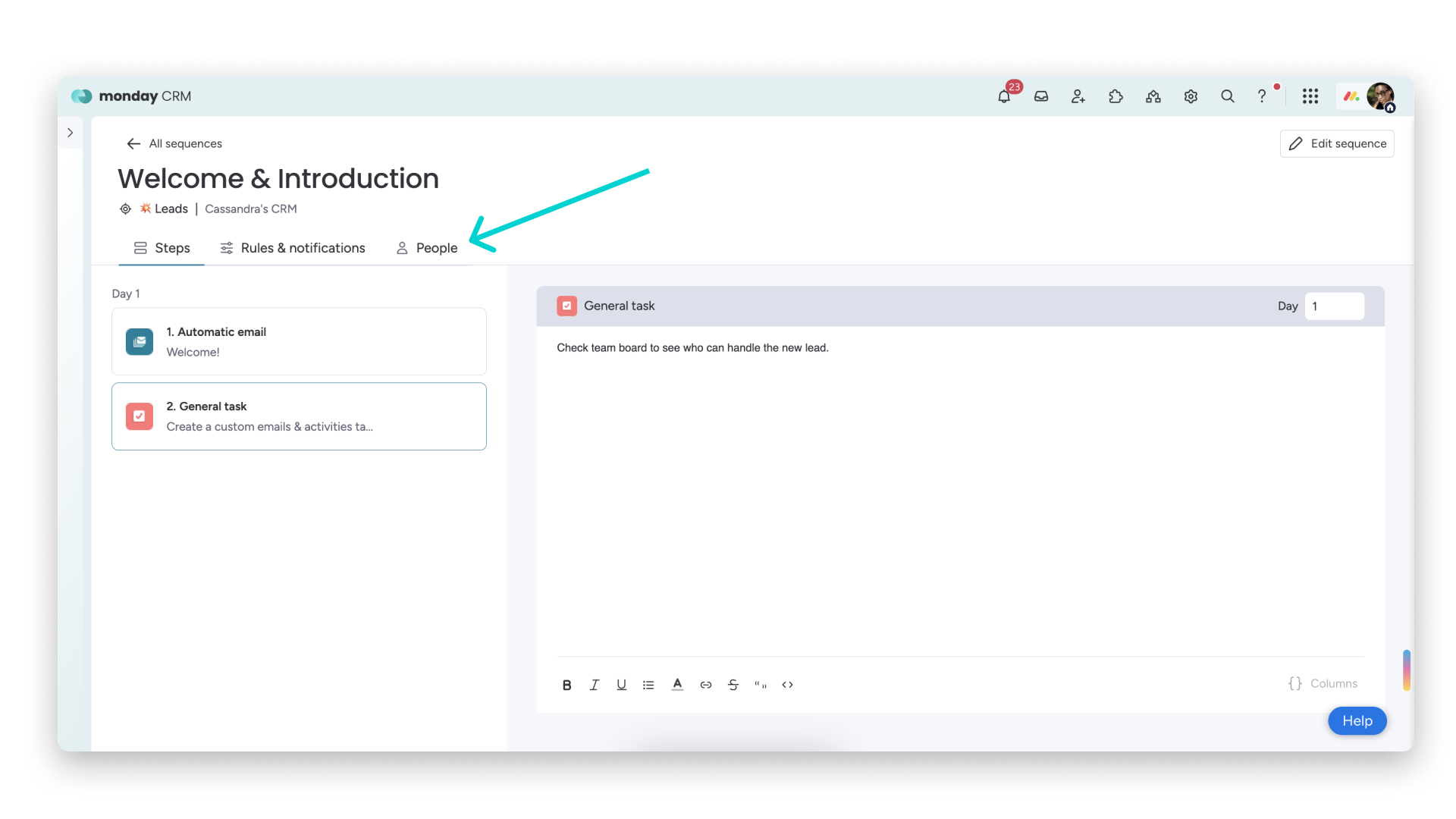Insert a code block

click(788, 685)
